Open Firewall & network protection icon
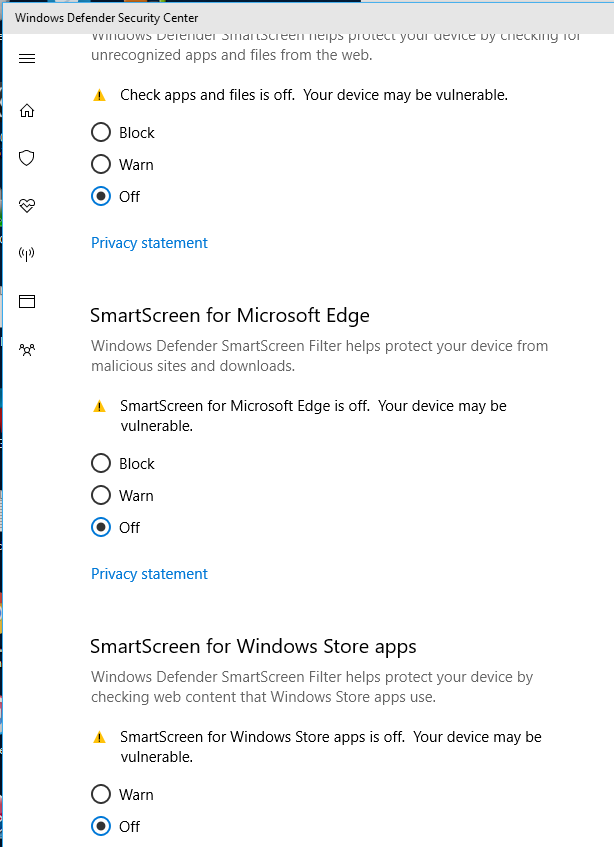 27,253
